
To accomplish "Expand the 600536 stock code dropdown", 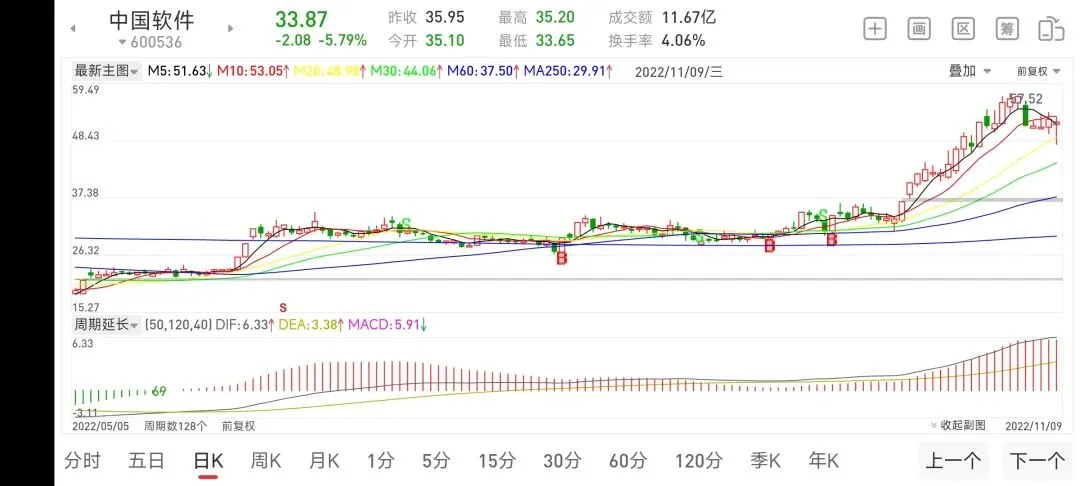I will [x=149, y=42].
